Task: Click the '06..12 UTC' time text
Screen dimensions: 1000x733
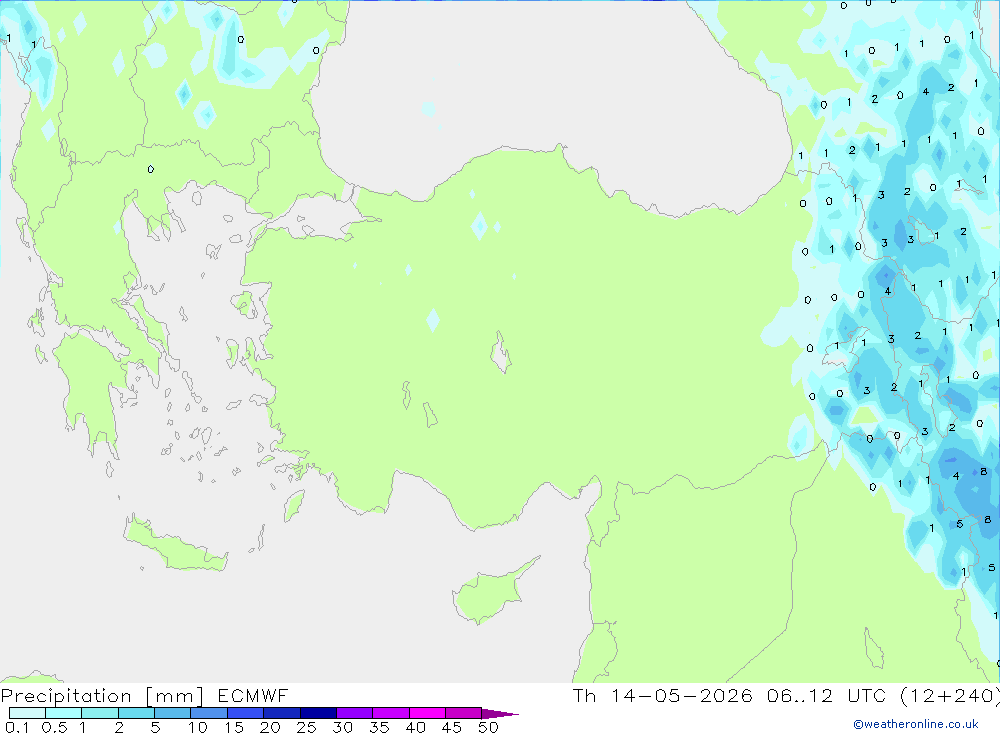Action: pos(827,695)
